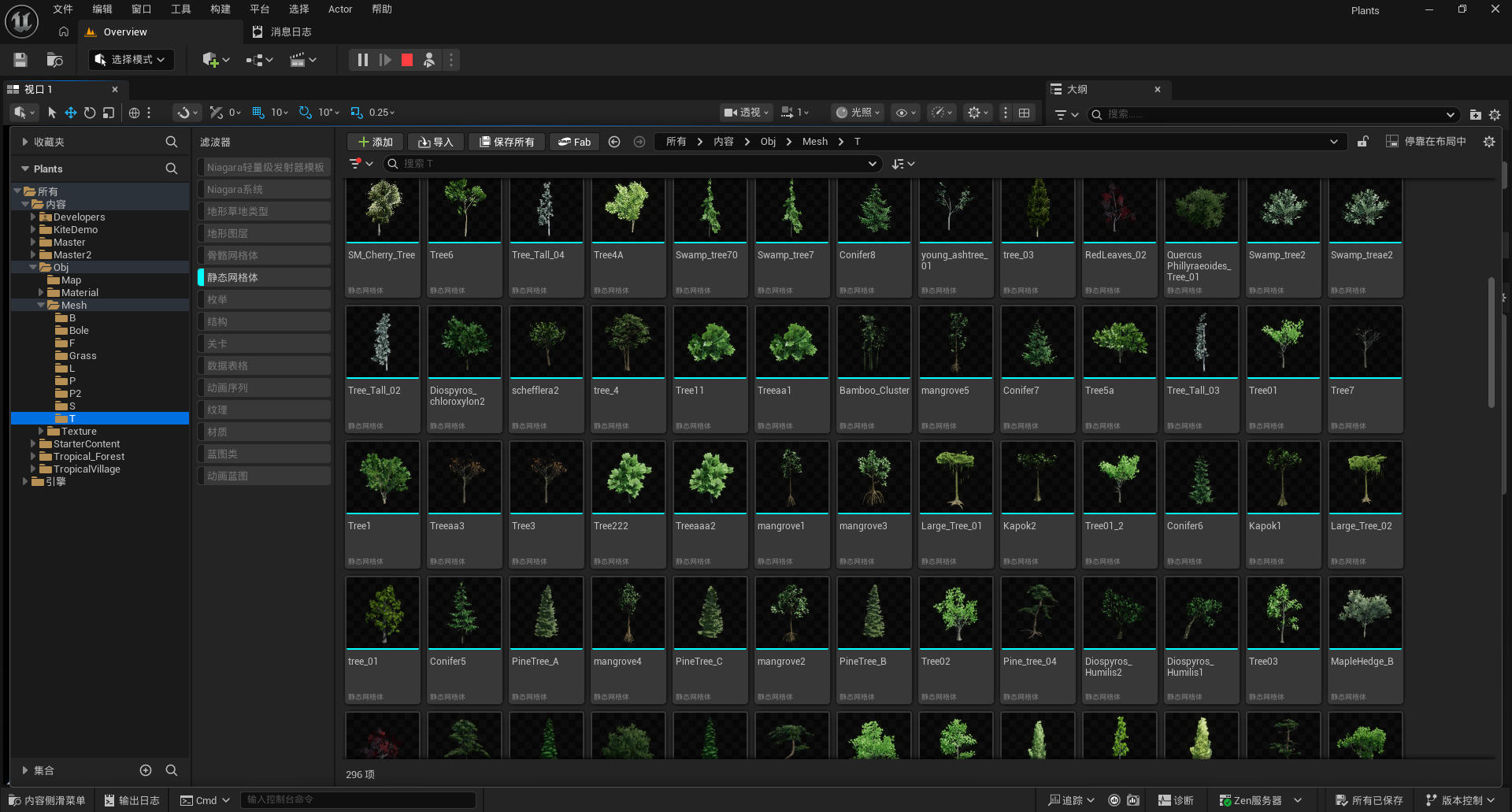Image resolution: width=1512 pixels, height=812 pixels.
Task: Open the 光照 view mode dropdown
Action: point(858,113)
